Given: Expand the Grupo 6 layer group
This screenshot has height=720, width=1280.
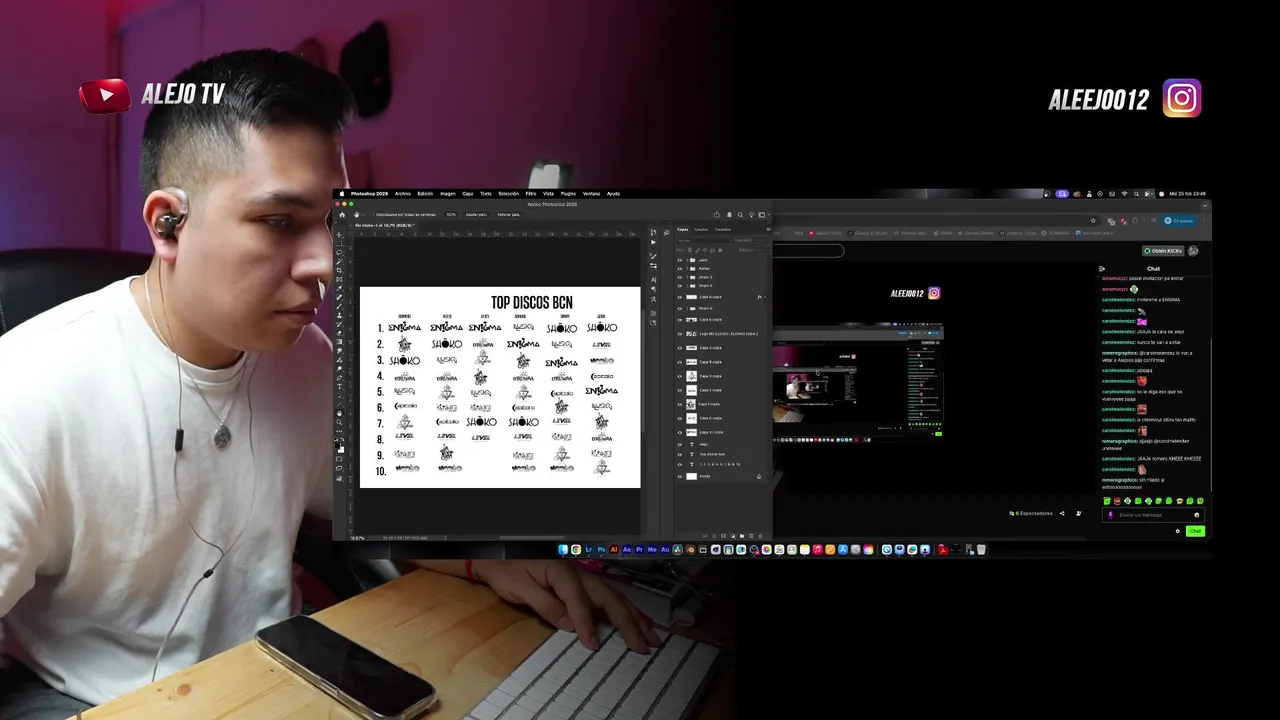Looking at the screenshot, I should click(687, 308).
